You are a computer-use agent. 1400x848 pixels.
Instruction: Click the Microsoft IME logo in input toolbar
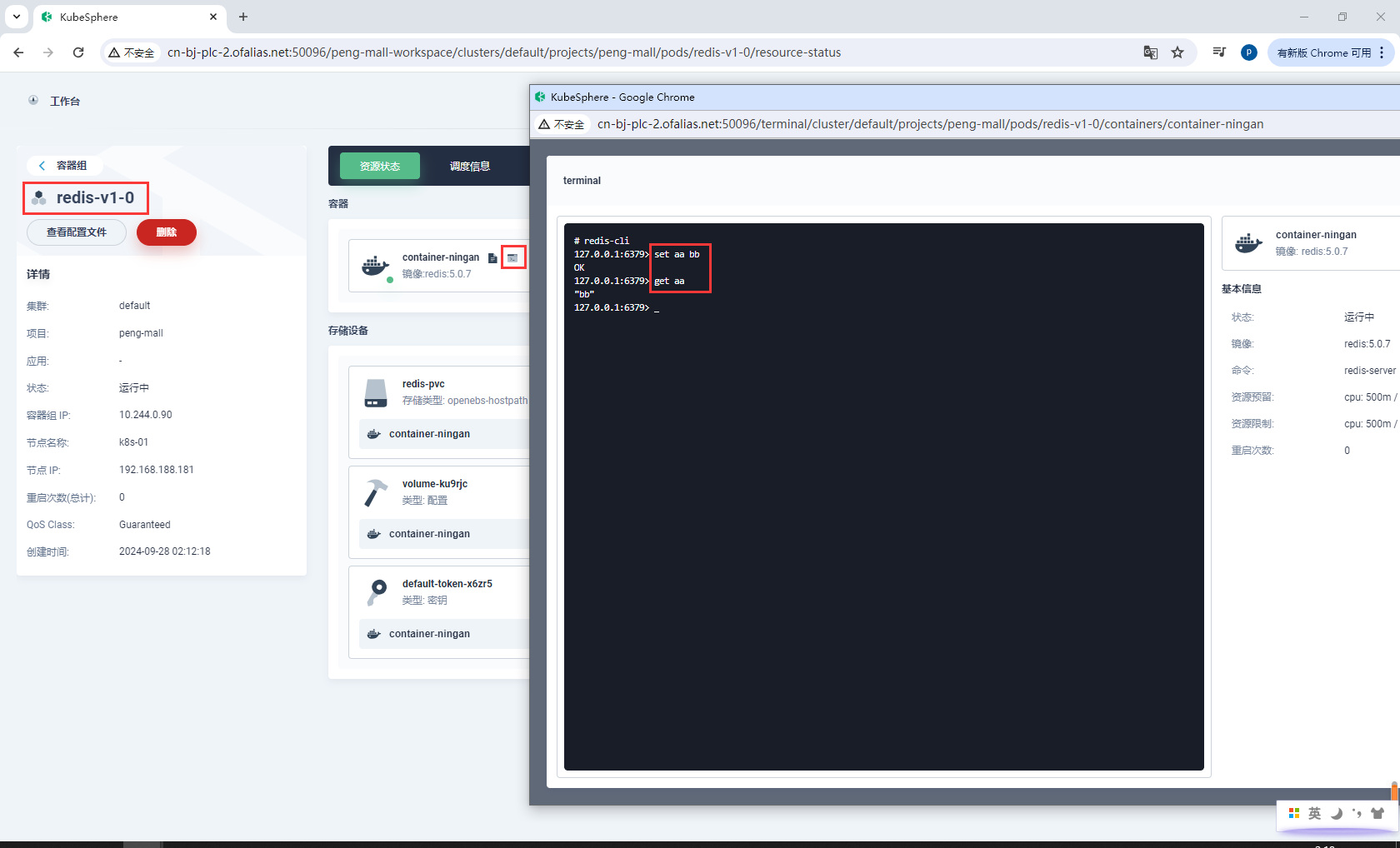(x=1294, y=813)
